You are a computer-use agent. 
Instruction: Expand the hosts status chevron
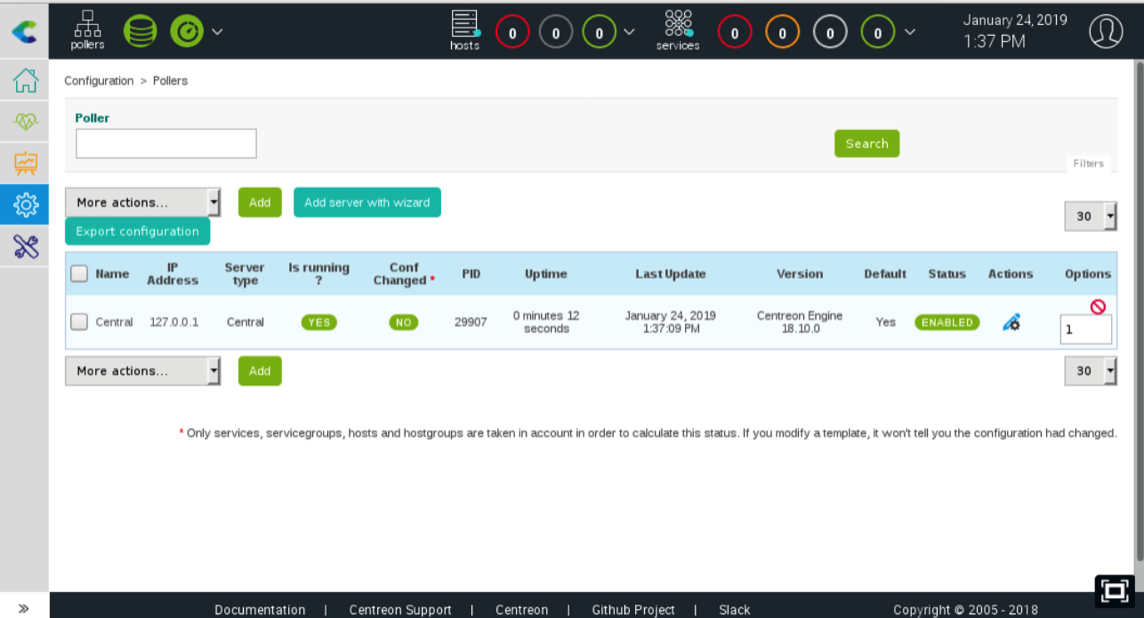click(629, 32)
